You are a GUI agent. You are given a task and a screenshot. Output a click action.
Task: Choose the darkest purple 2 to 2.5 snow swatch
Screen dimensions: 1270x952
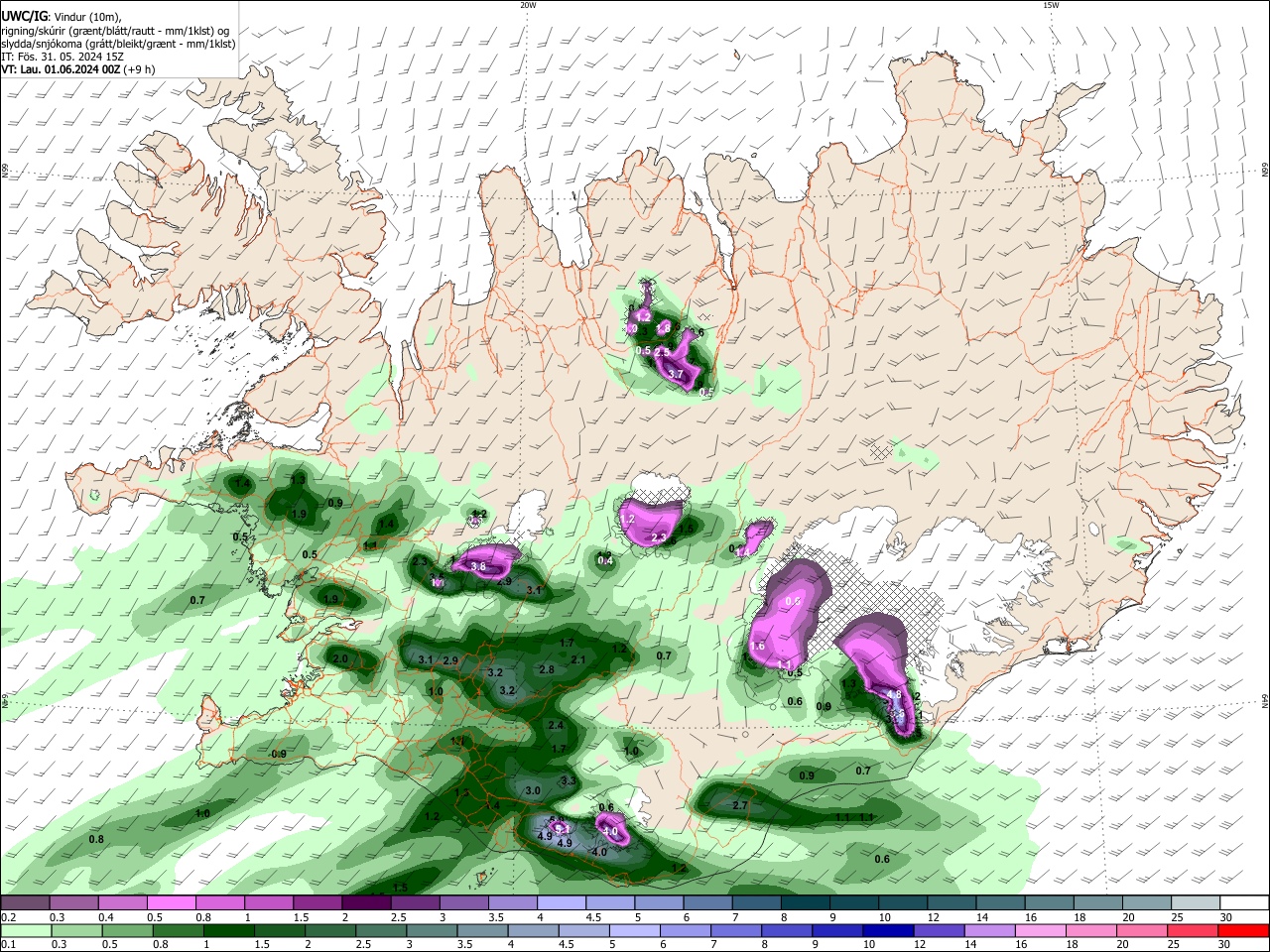(x=367, y=902)
